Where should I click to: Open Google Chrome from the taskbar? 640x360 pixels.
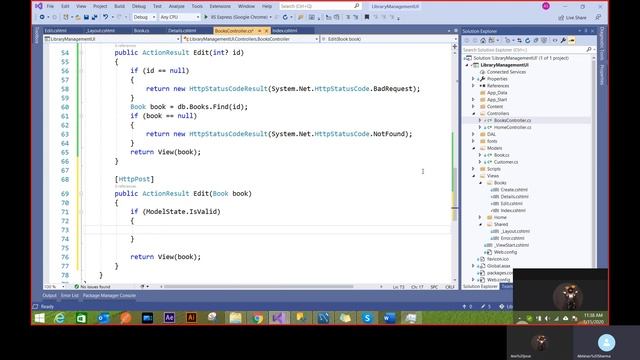click(257, 318)
